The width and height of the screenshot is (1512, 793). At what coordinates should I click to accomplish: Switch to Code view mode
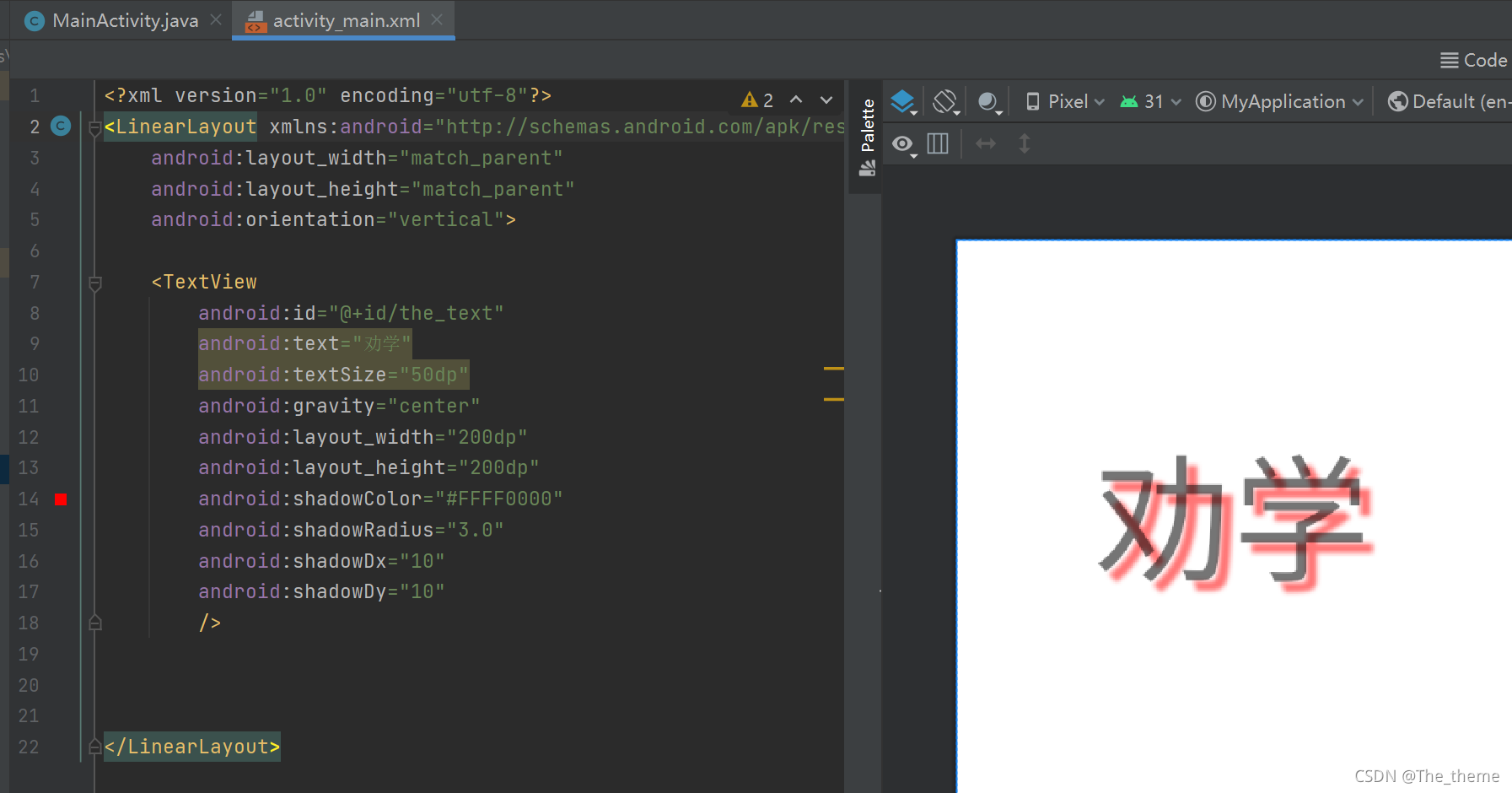click(1474, 60)
